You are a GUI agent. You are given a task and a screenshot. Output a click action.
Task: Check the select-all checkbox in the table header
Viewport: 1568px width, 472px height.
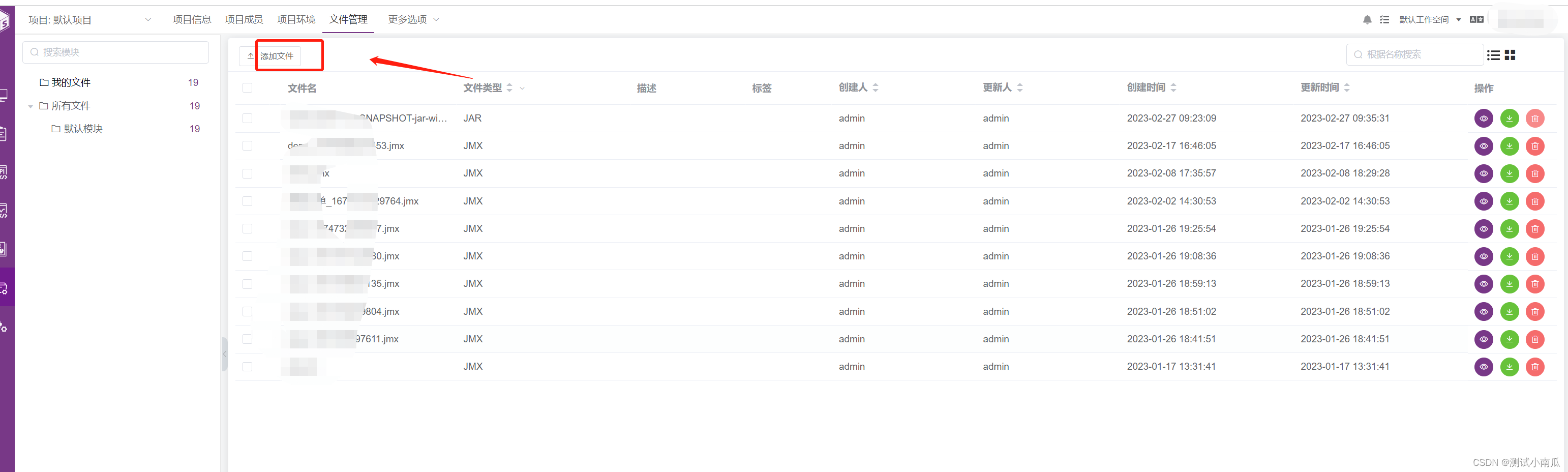(247, 87)
